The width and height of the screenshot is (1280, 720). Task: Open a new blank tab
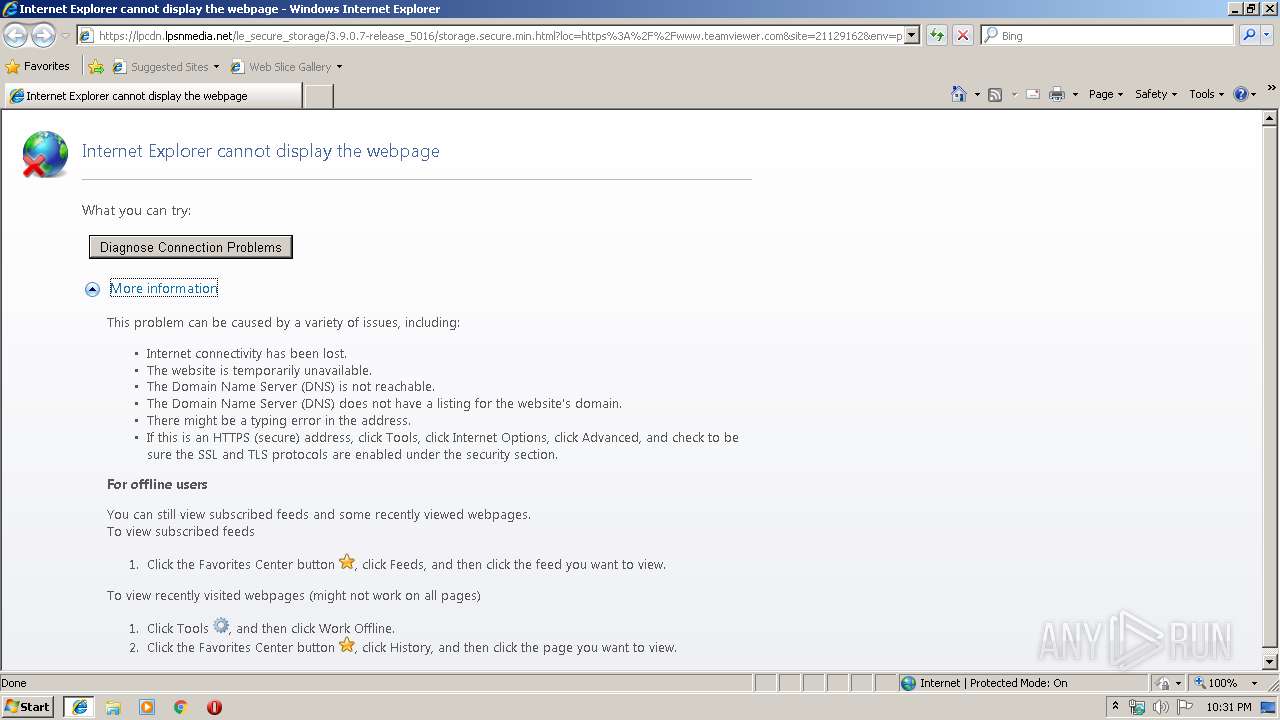(318, 96)
